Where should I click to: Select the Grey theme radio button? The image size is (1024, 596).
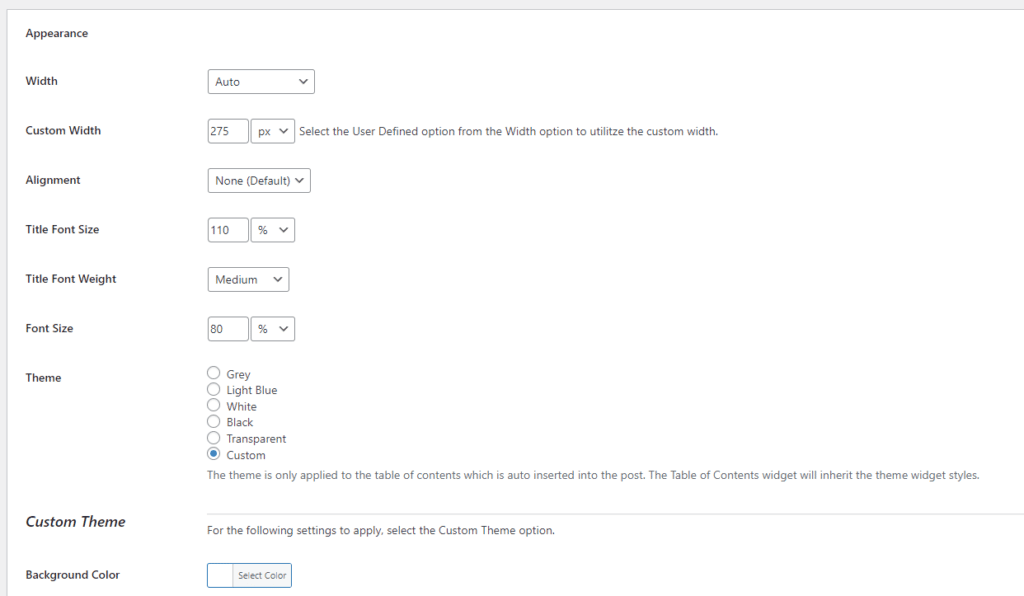[214, 373]
